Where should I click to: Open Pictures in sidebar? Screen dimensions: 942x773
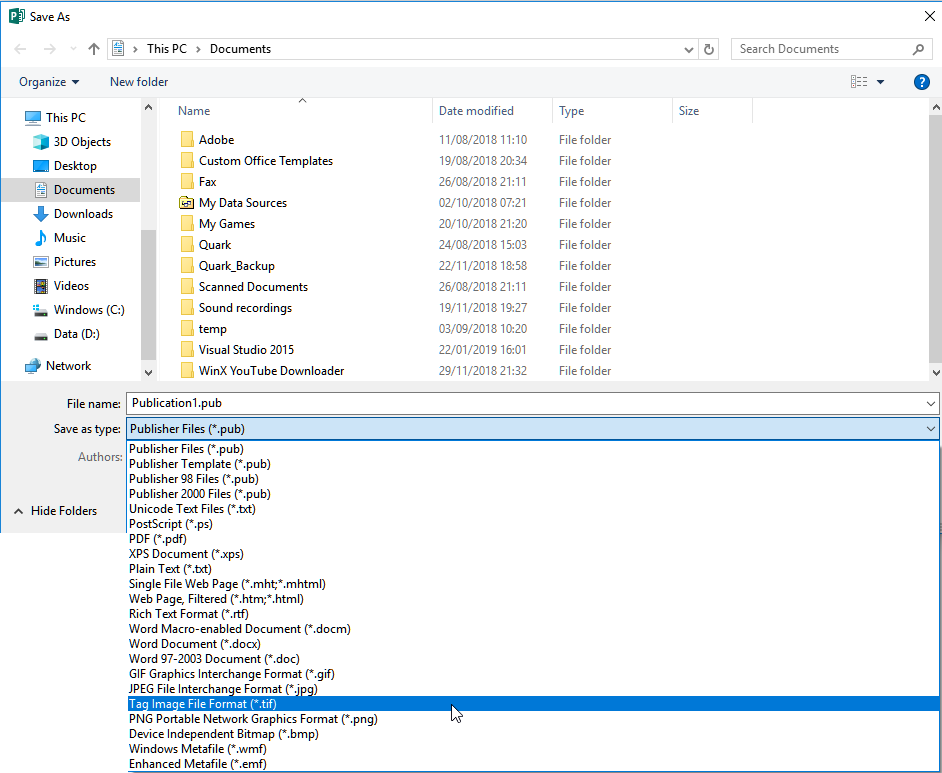click(64, 262)
